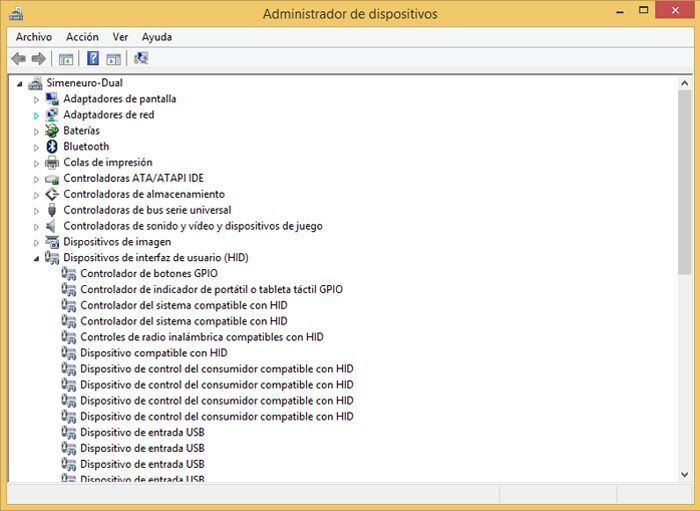Minimize the Administrador de dispositivos window
This screenshot has height=511, width=700.
point(620,11)
